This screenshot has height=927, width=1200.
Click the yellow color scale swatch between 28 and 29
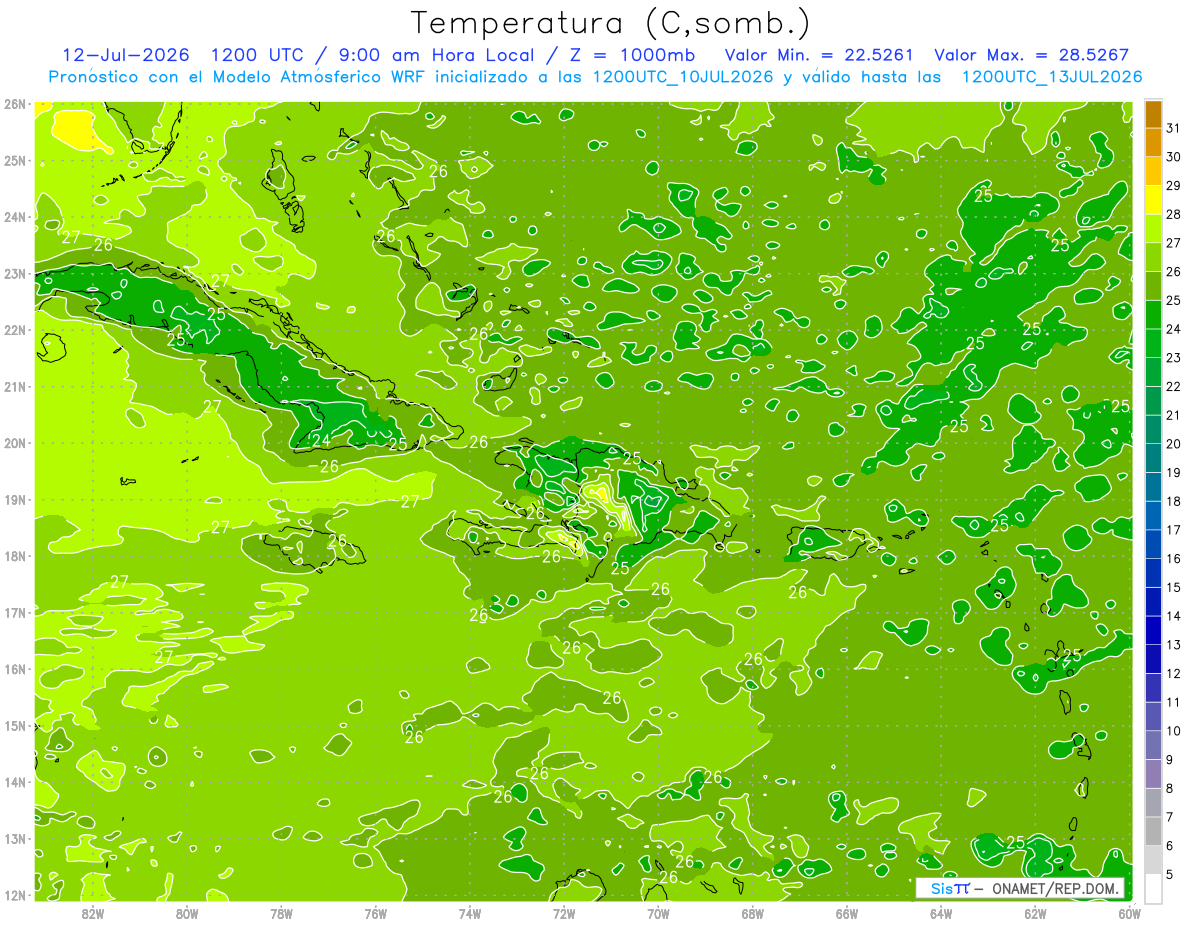click(1153, 200)
